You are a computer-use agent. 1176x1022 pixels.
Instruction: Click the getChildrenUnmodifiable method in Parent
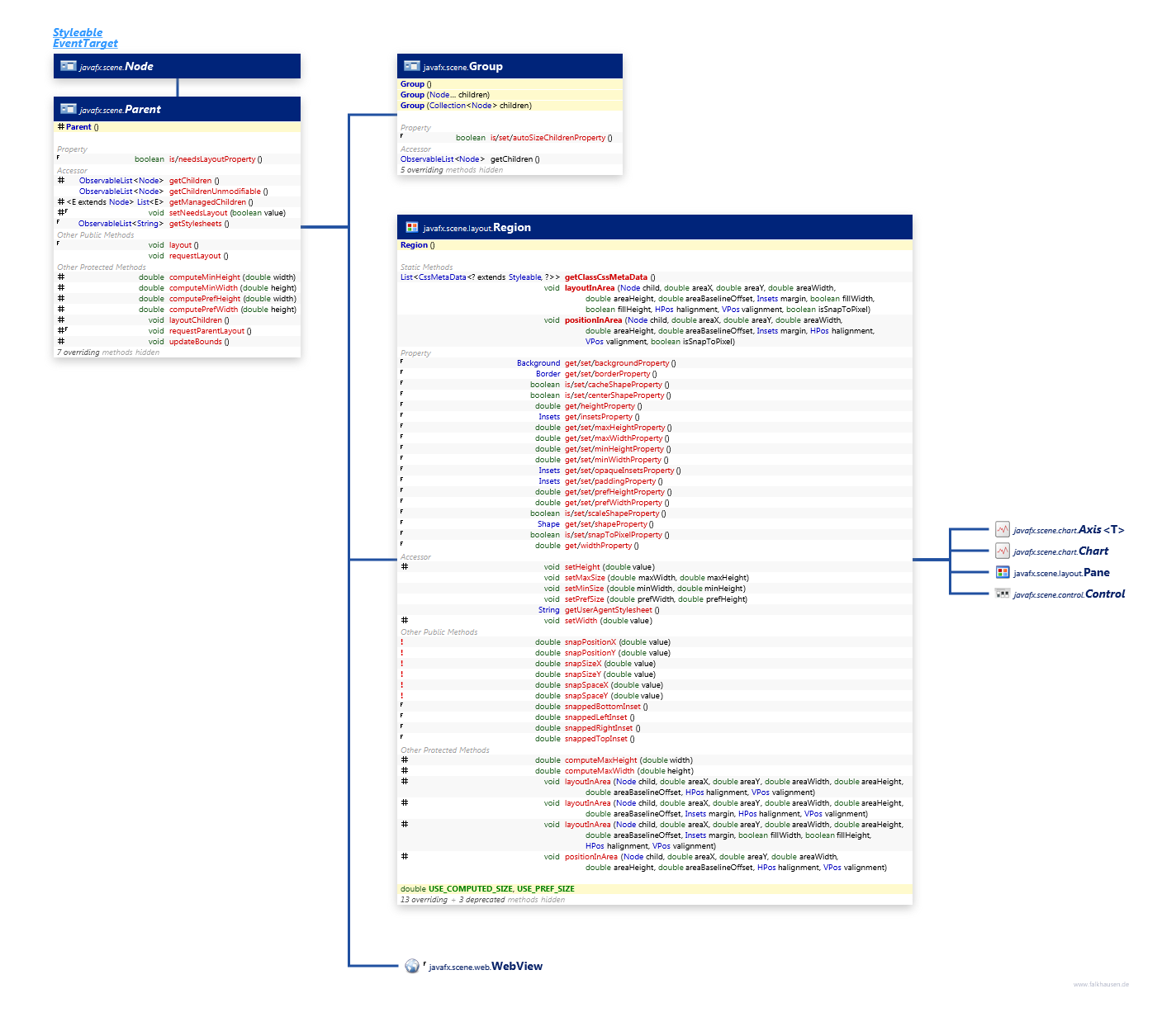(x=215, y=192)
